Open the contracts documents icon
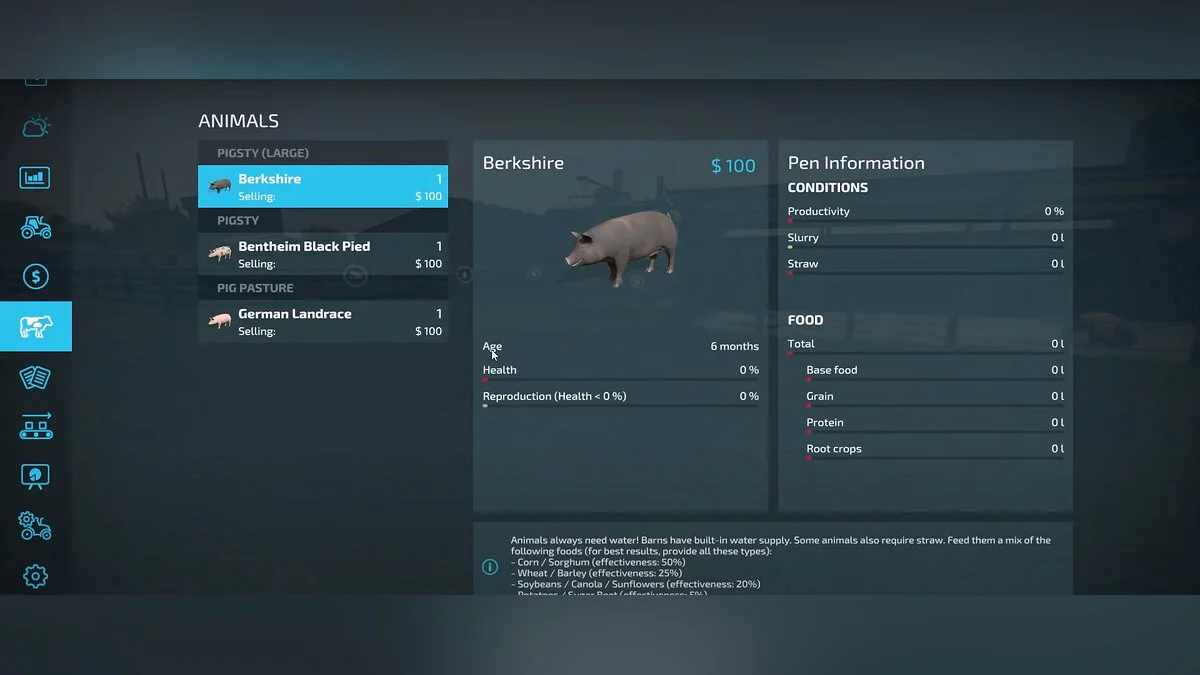The height and width of the screenshot is (675, 1200). 36,377
